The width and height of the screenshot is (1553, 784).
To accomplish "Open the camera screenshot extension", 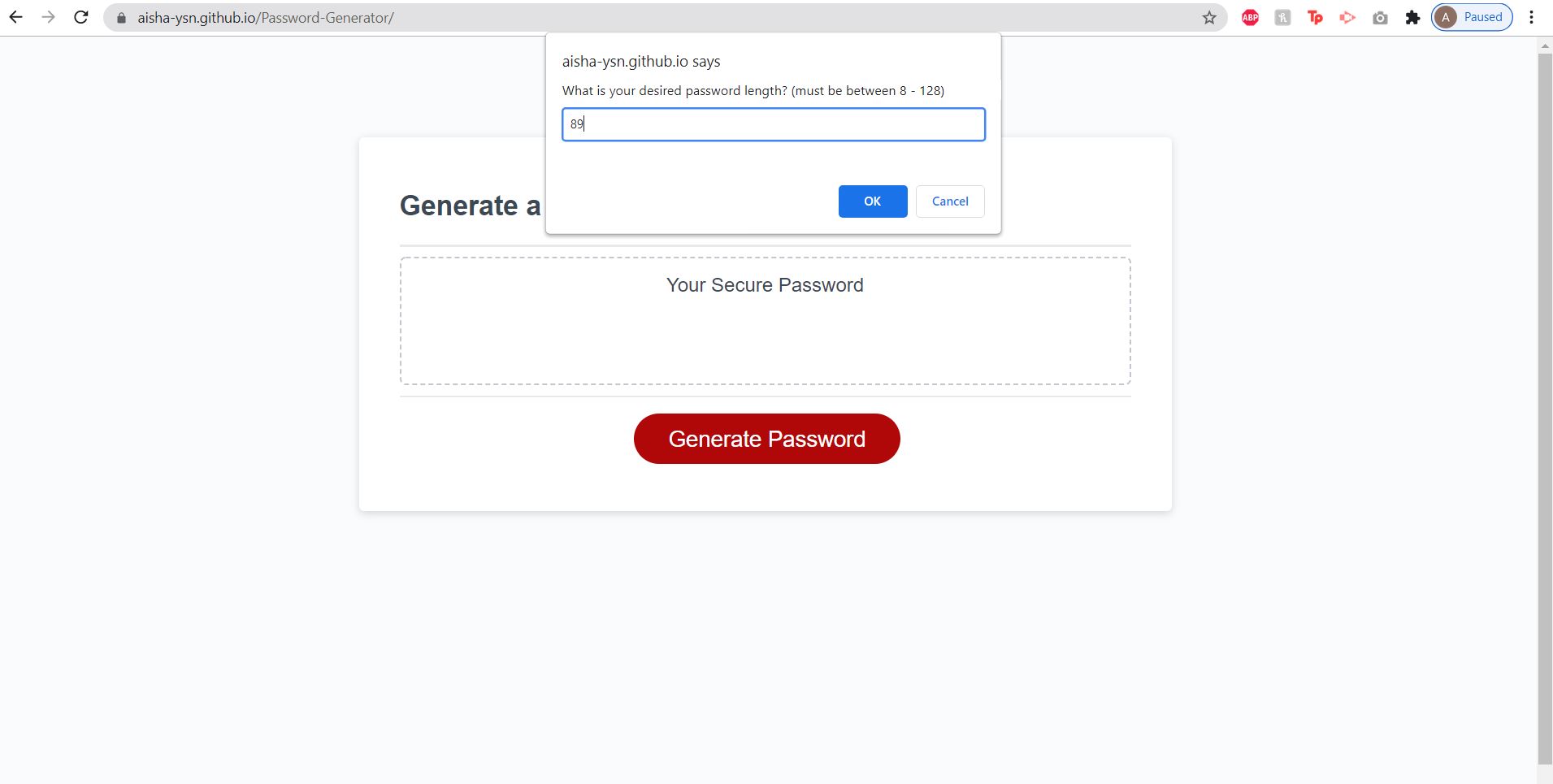I will click(1380, 16).
